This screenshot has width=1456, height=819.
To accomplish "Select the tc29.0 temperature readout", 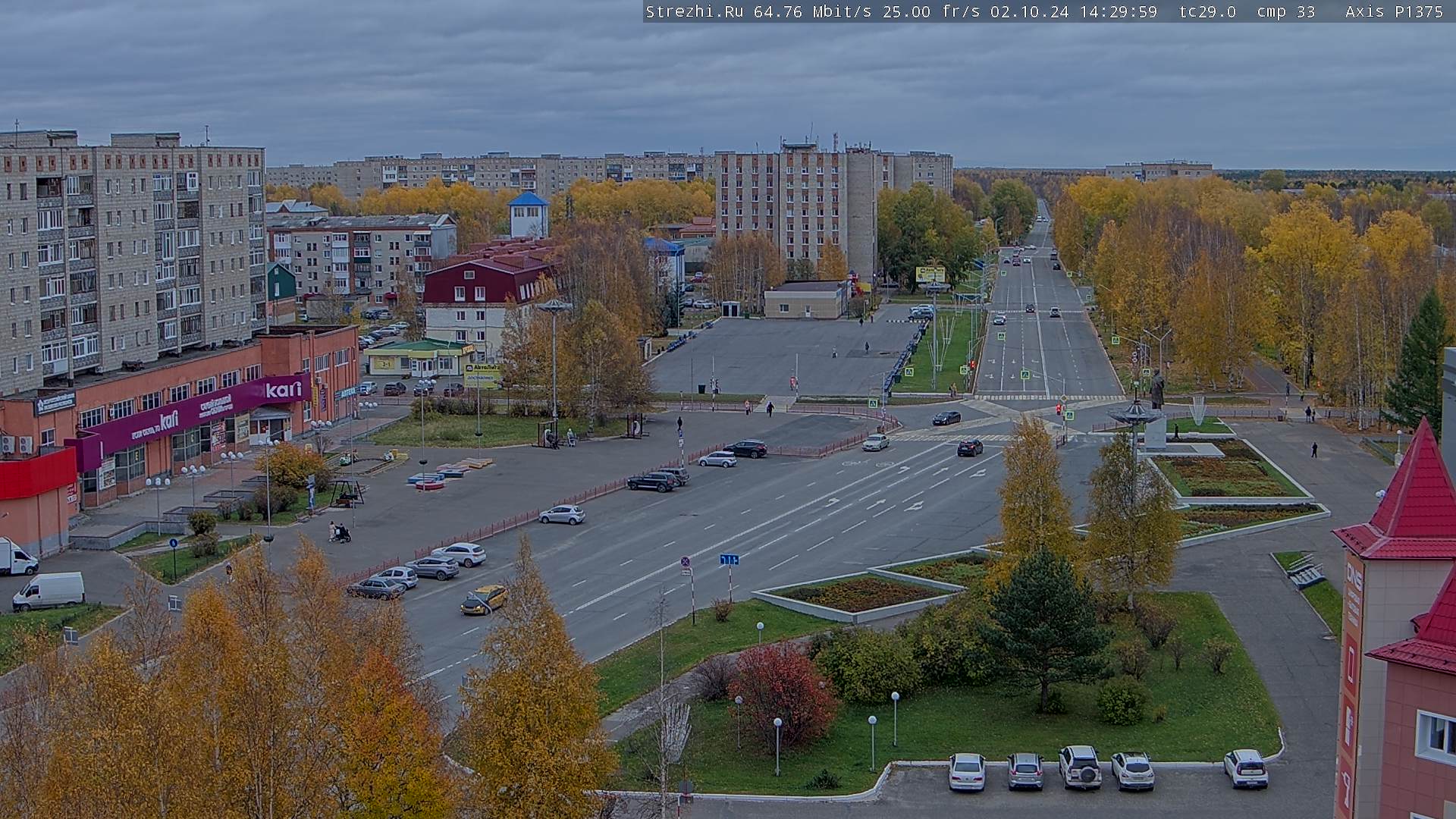I will 1207,11.
